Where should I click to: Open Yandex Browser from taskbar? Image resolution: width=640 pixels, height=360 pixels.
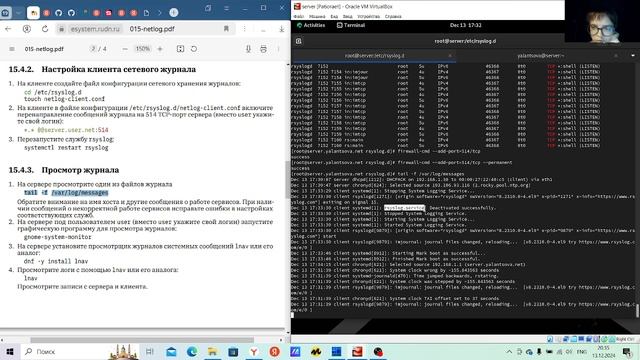[254, 351]
